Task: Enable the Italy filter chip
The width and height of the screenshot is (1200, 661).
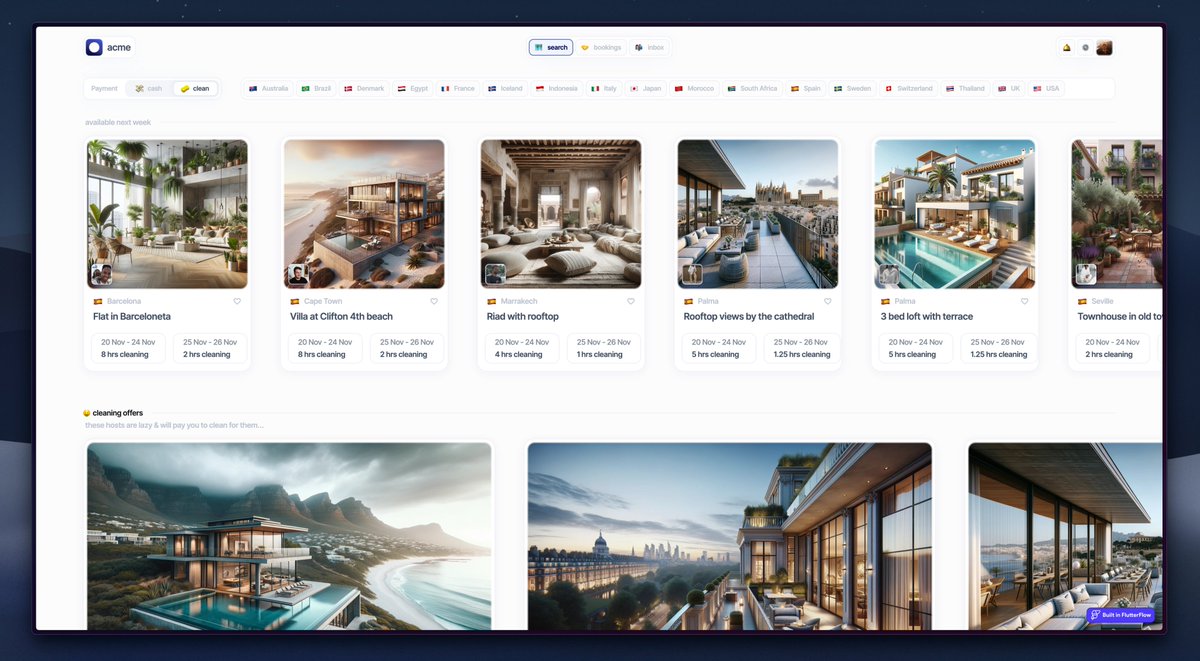Action: 604,88
